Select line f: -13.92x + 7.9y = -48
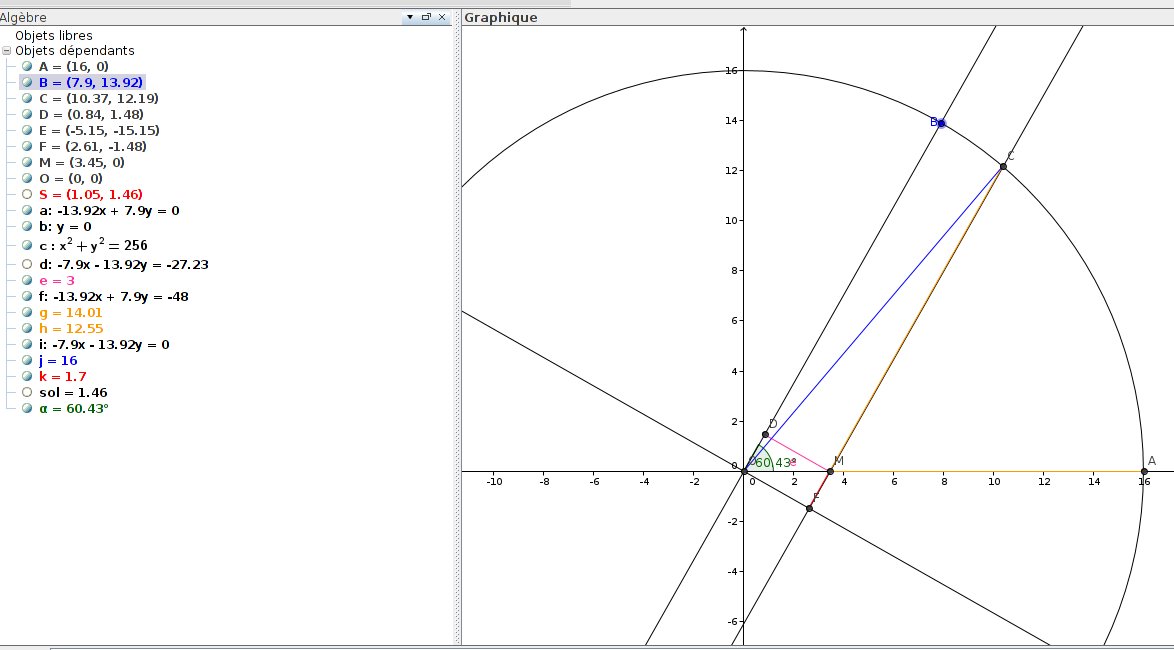 tap(114, 297)
